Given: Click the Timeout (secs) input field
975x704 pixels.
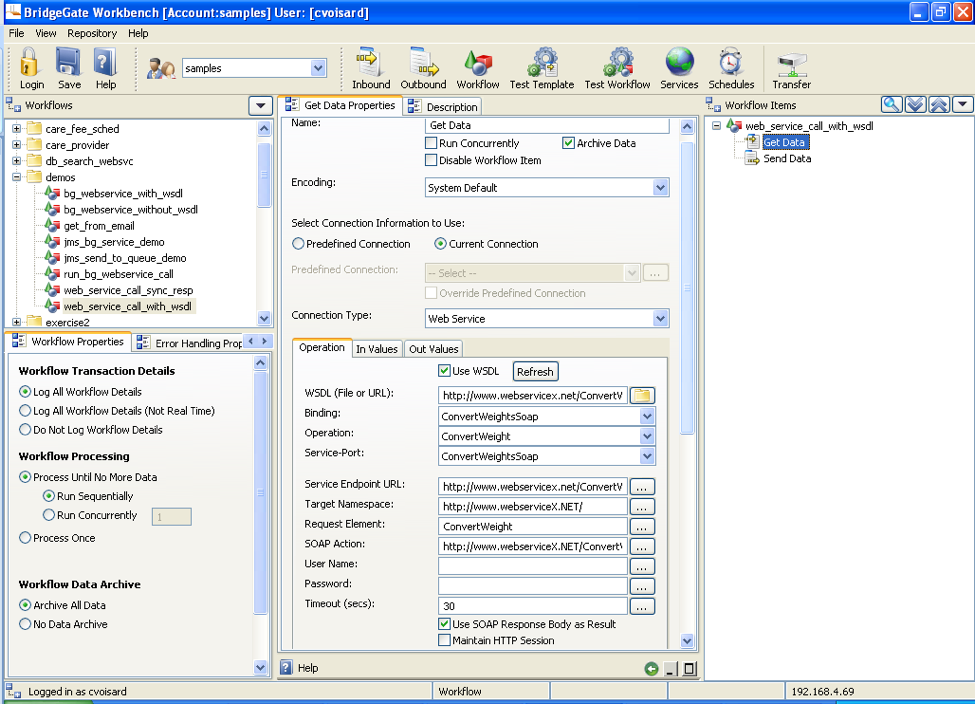Looking at the screenshot, I should [x=532, y=606].
